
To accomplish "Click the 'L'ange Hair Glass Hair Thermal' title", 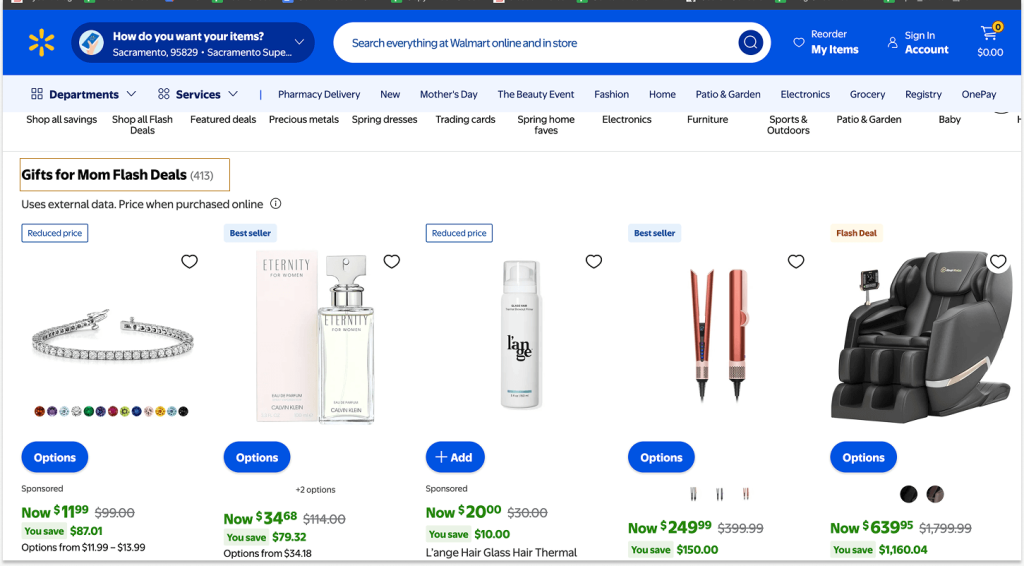I will pyautogui.click(x=501, y=552).
